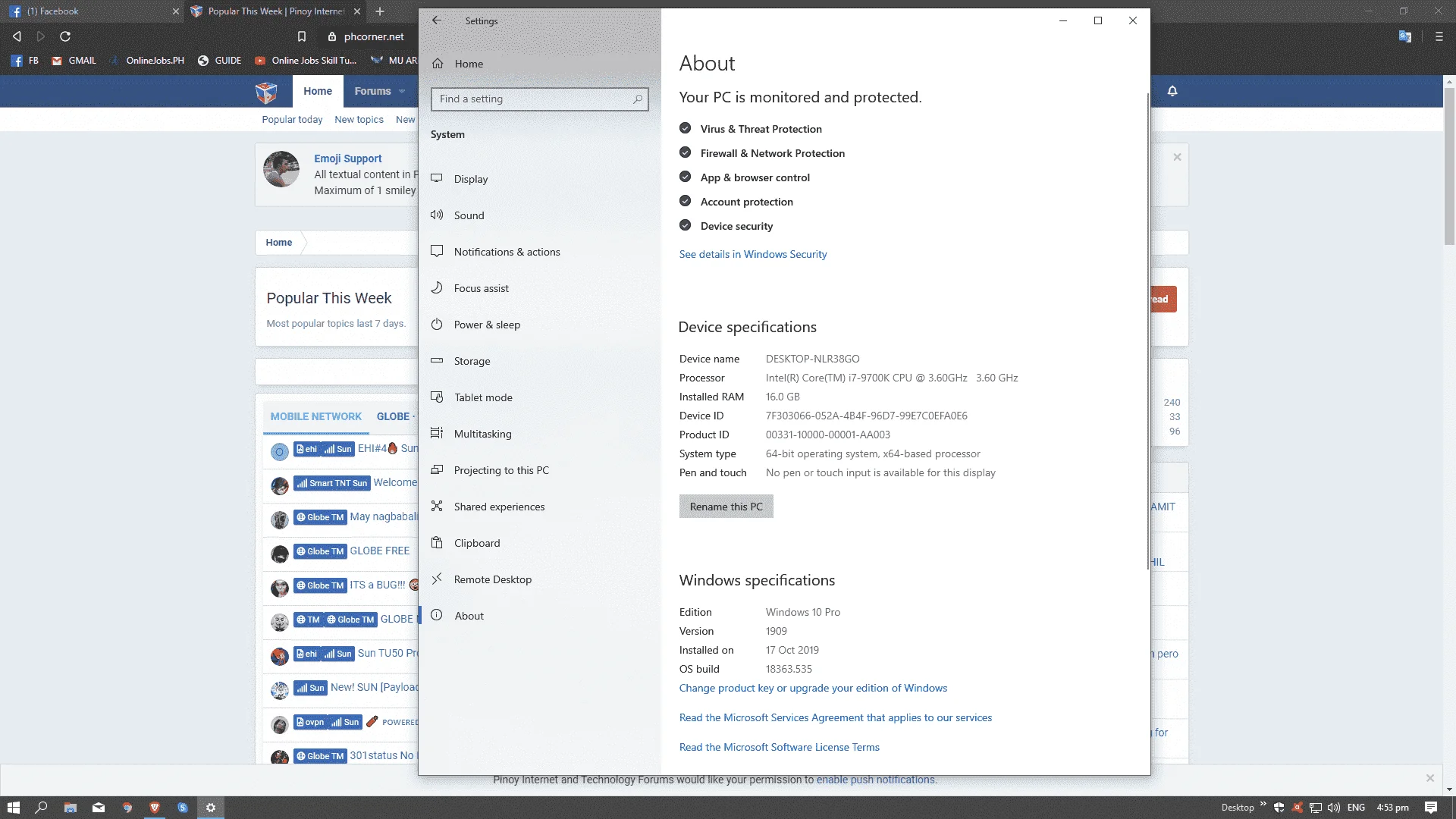Viewport: 1456px width, 819px height.
Task: Open Settings Home page
Action: tap(468, 64)
